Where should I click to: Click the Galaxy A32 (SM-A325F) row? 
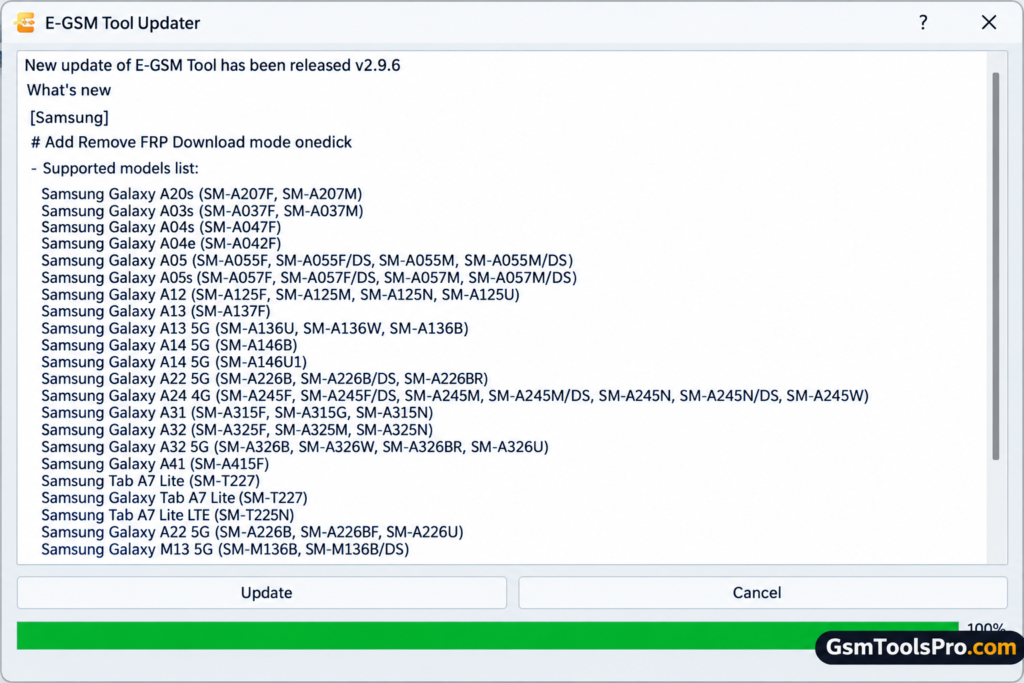point(237,430)
